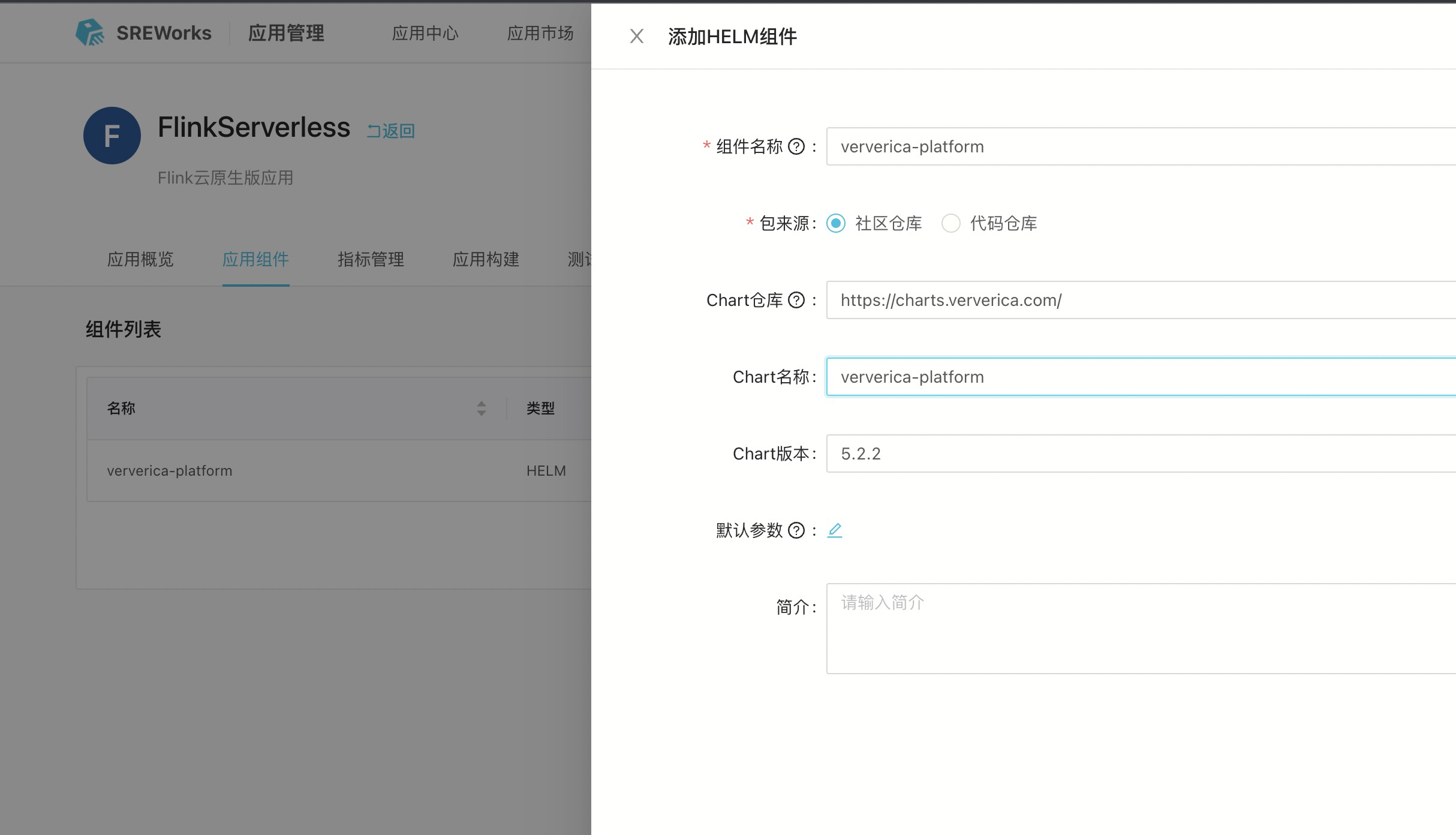Screen dimensions: 1456x835
Task: Click the 返回 link
Action: 391,131
